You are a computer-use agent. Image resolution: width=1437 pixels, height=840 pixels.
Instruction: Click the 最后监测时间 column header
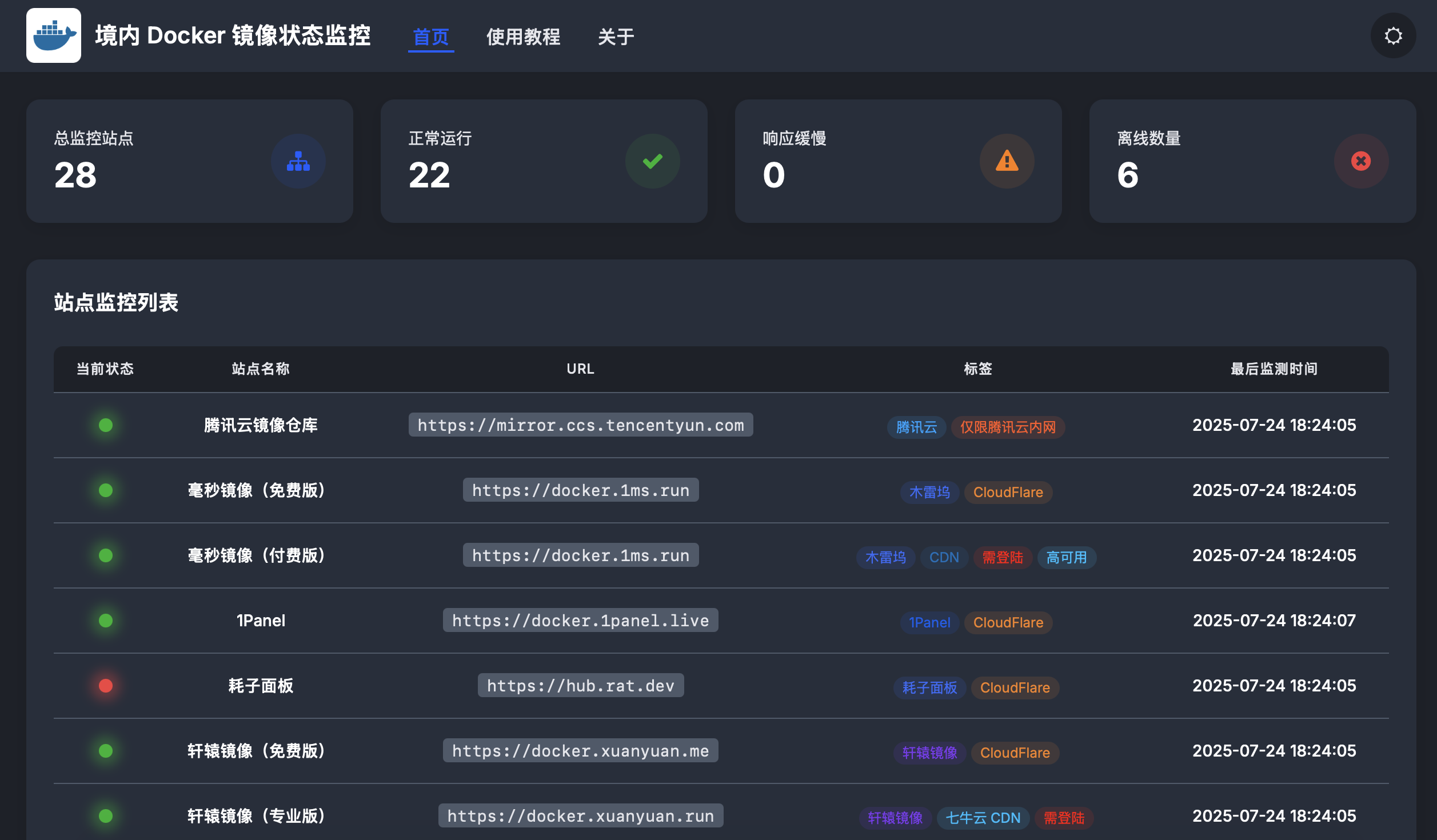(x=1274, y=369)
